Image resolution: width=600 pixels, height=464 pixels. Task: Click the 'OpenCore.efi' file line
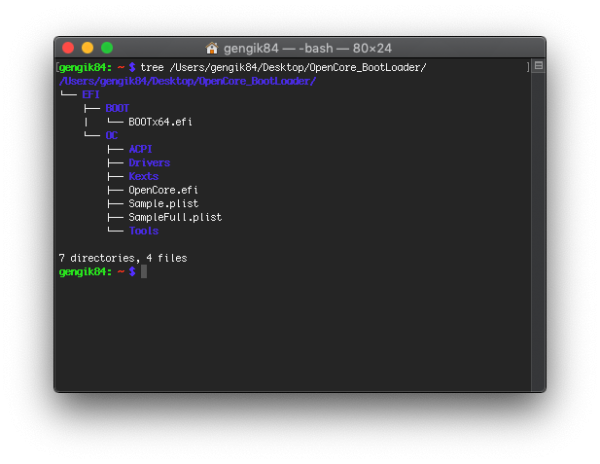pos(163,190)
